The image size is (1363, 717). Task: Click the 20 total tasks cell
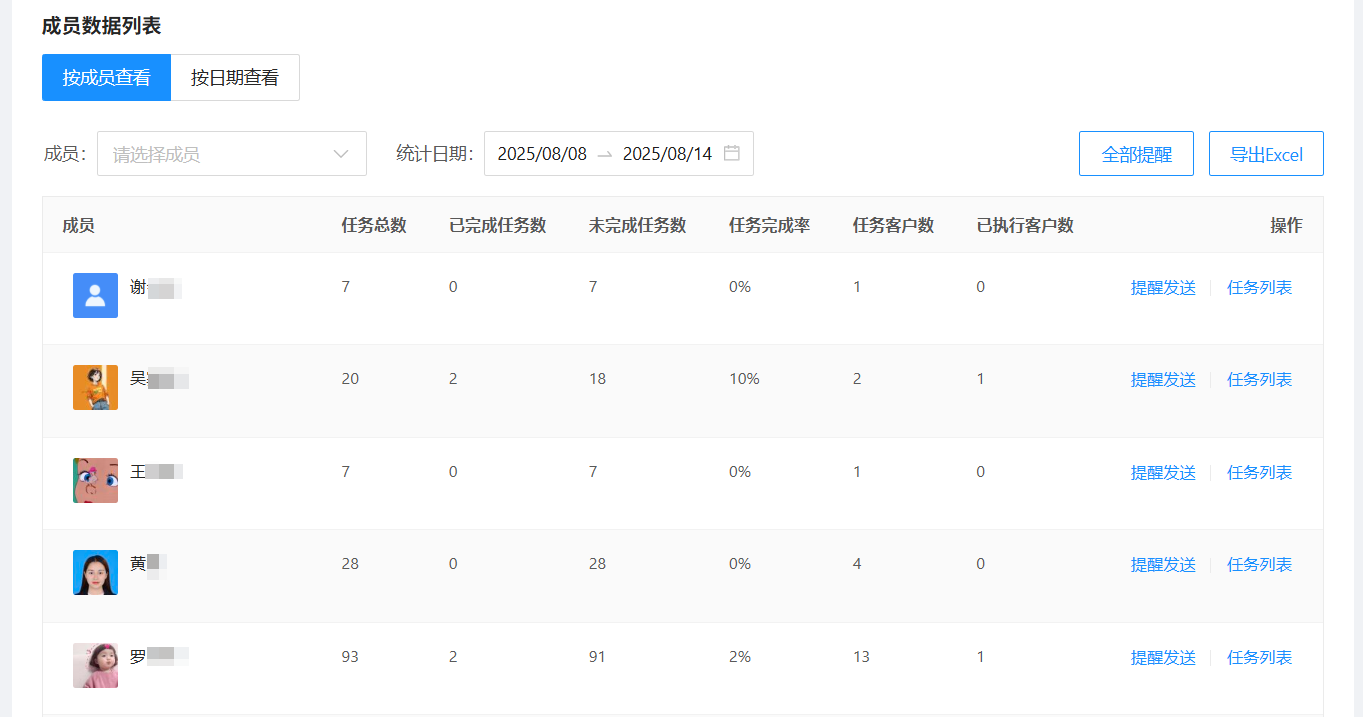(x=350, y=379)
